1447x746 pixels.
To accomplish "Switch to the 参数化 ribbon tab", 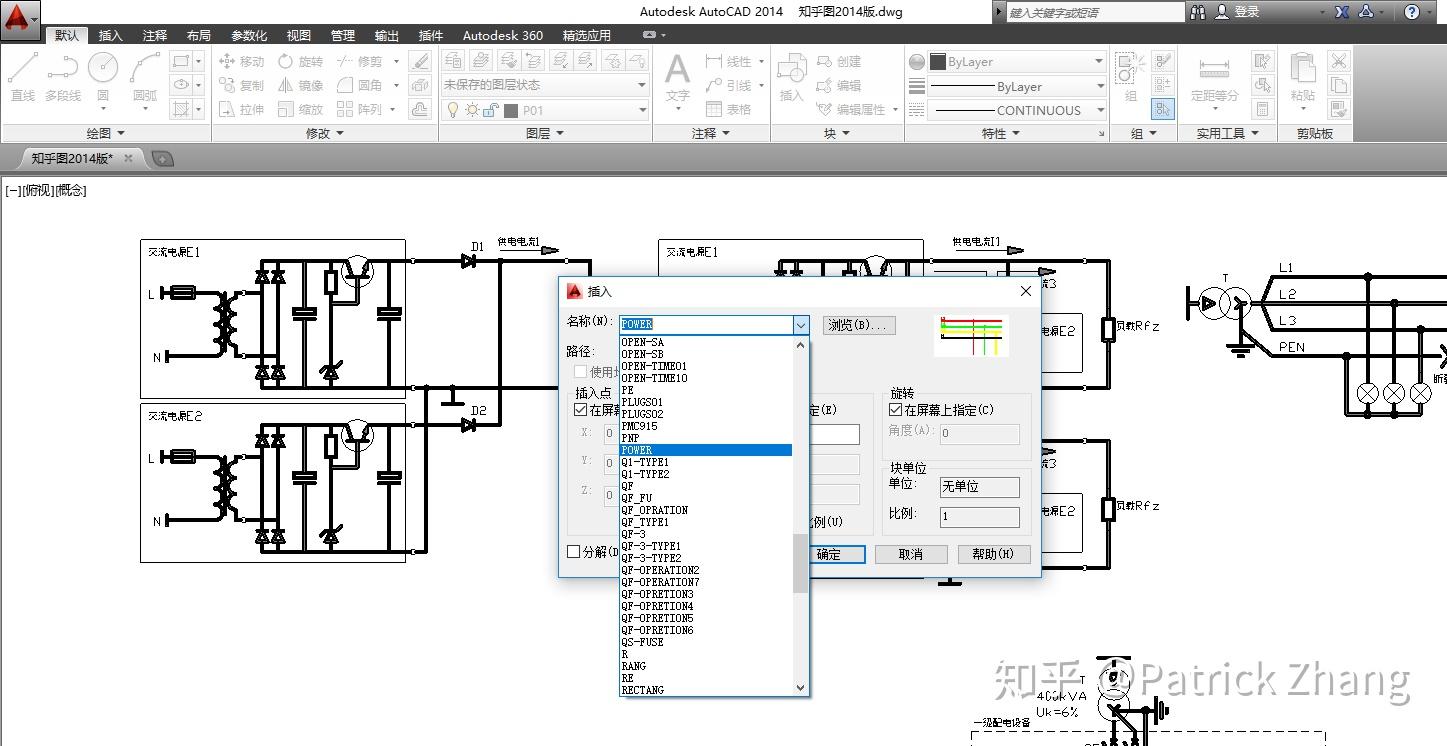I will [x=249, y=35].
